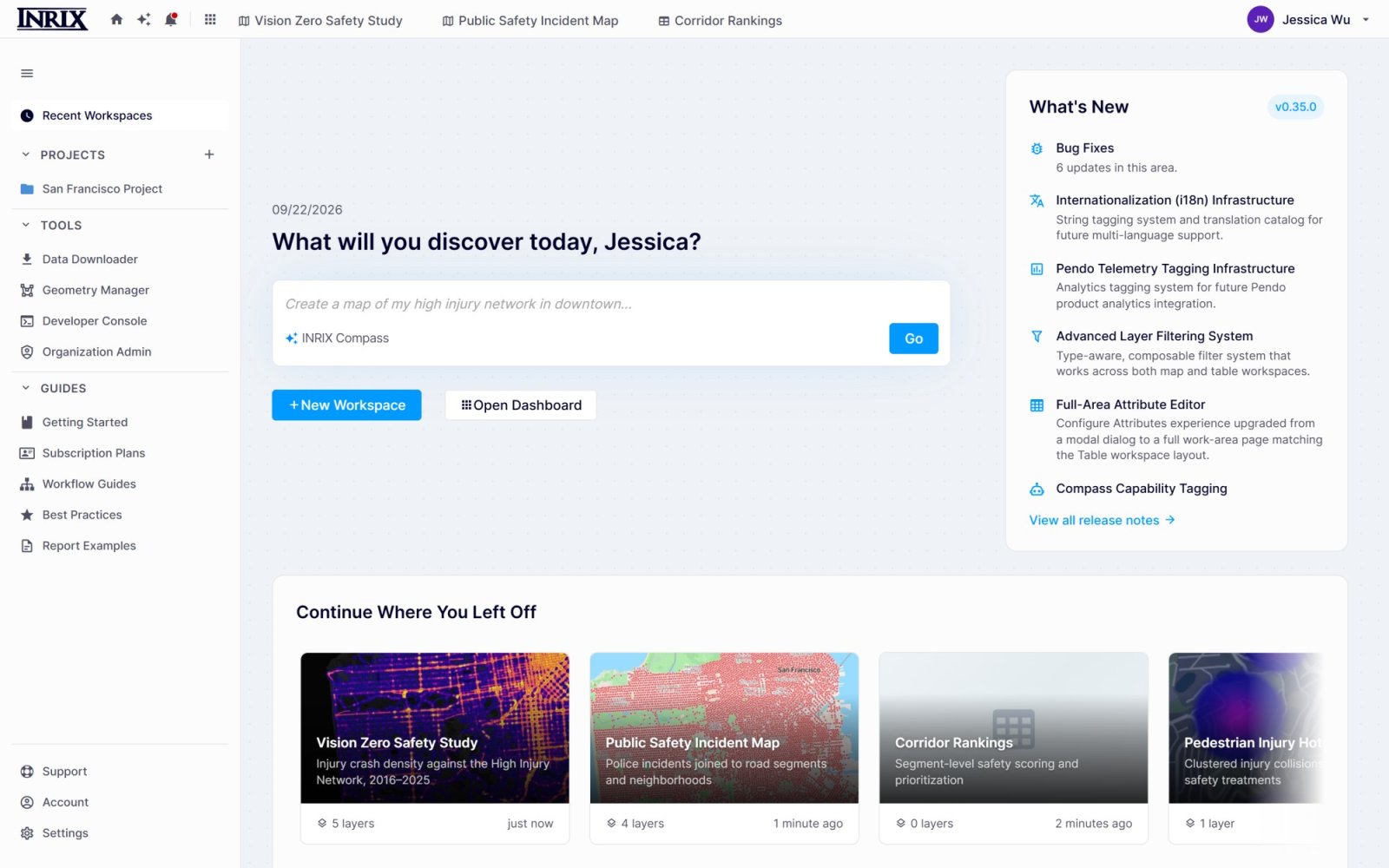Open the apps grid icon in top bar

pos(210,20)
